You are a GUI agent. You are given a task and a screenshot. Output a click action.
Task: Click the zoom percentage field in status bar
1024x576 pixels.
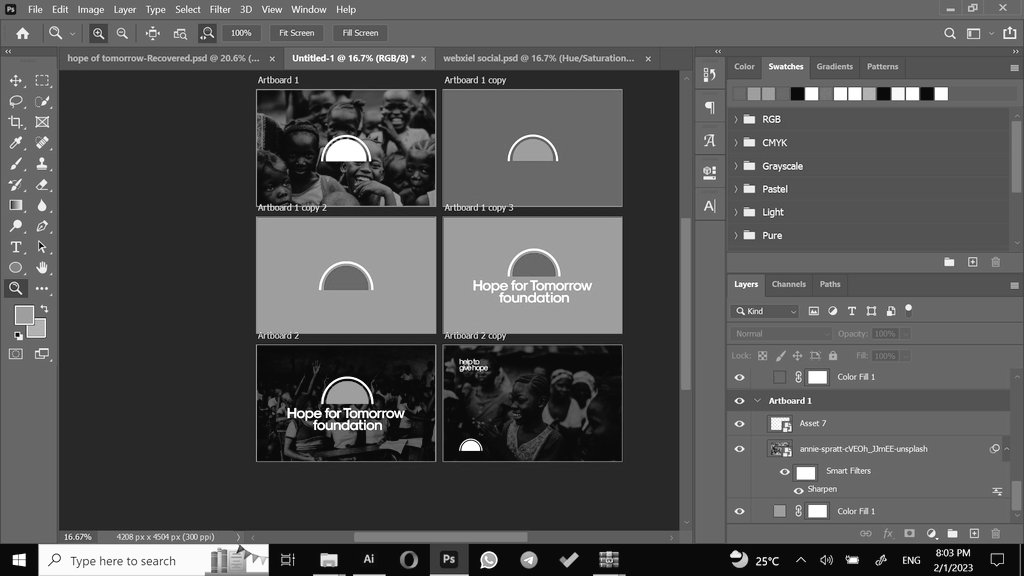click(x=78, y=537)
